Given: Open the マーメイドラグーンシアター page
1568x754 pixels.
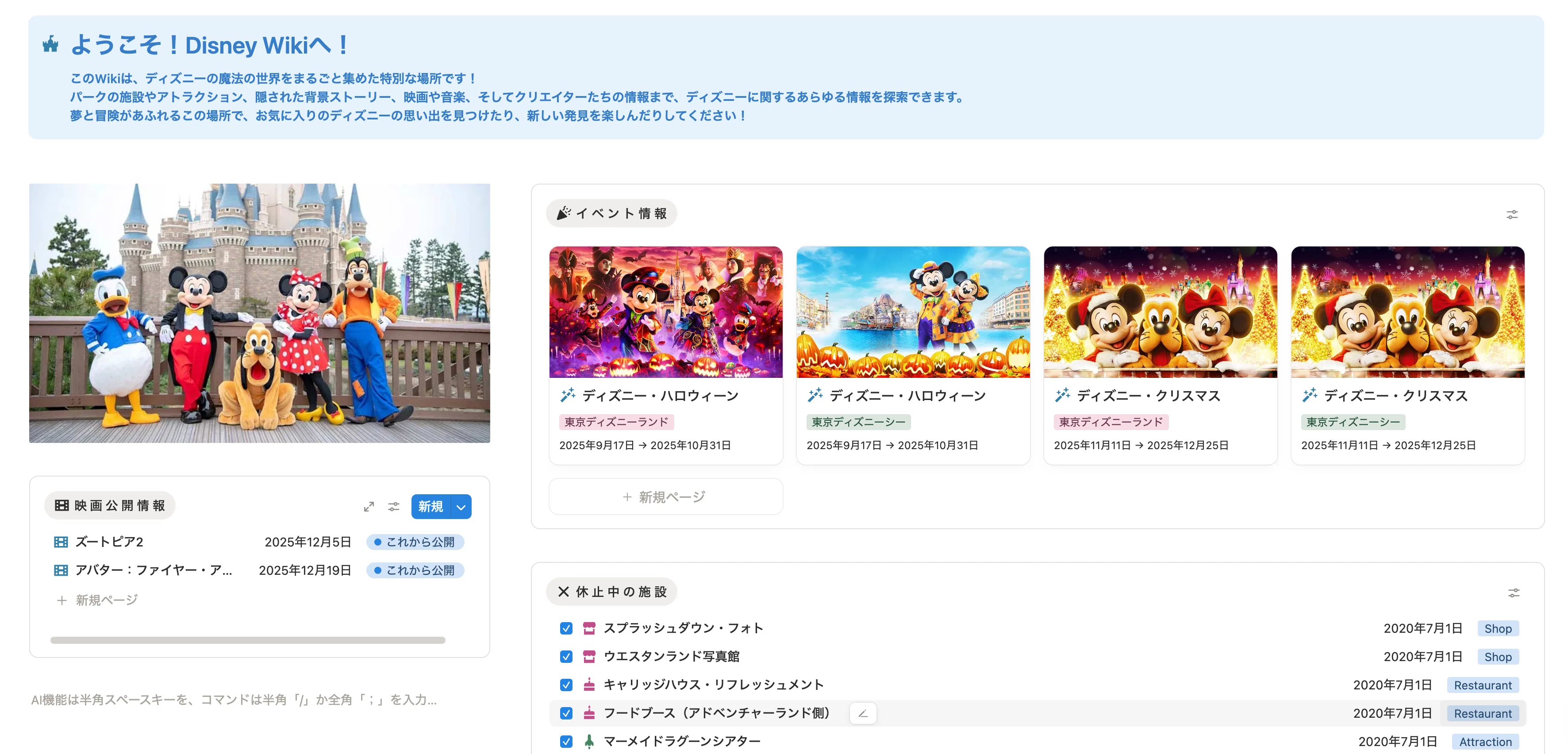Looking at the screenshot, I should pyautogui.click(x=682, y=741).
